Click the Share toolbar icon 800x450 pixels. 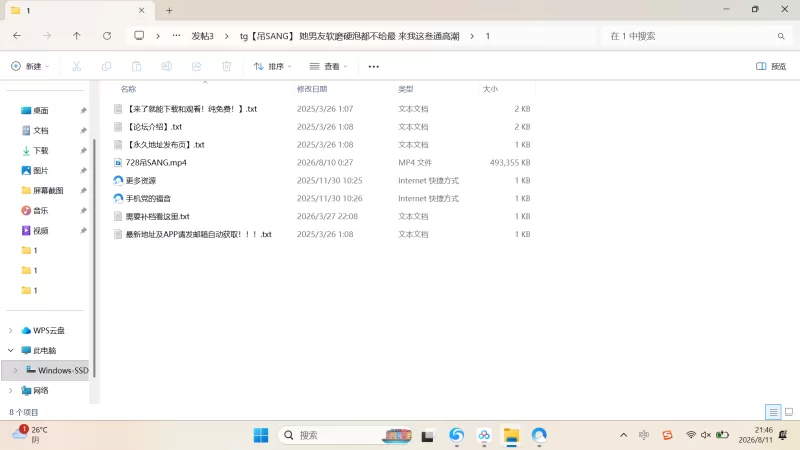click(x=196, y=66)
